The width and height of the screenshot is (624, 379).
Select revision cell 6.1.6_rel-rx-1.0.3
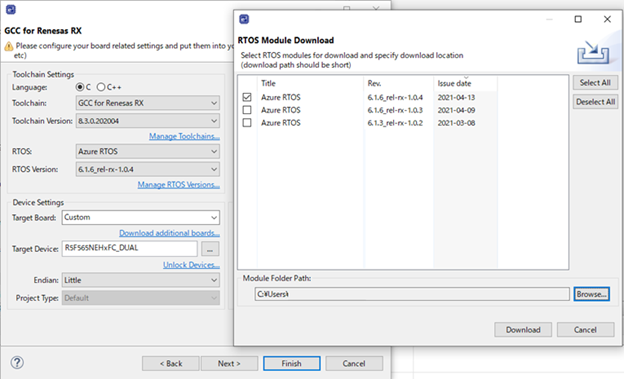[395, 110]
